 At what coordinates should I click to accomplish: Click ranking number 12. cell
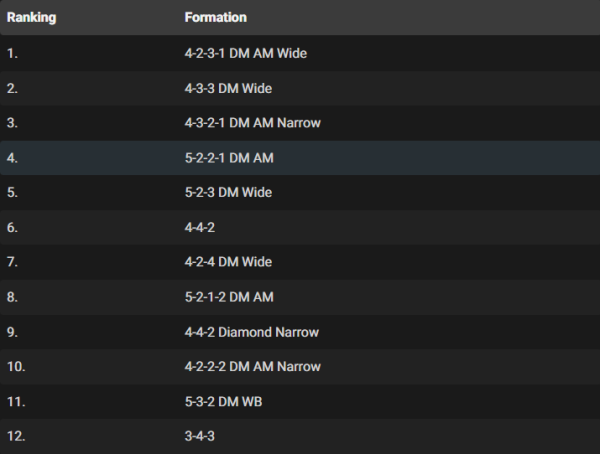pyautogui.click(x=15, y=436)
